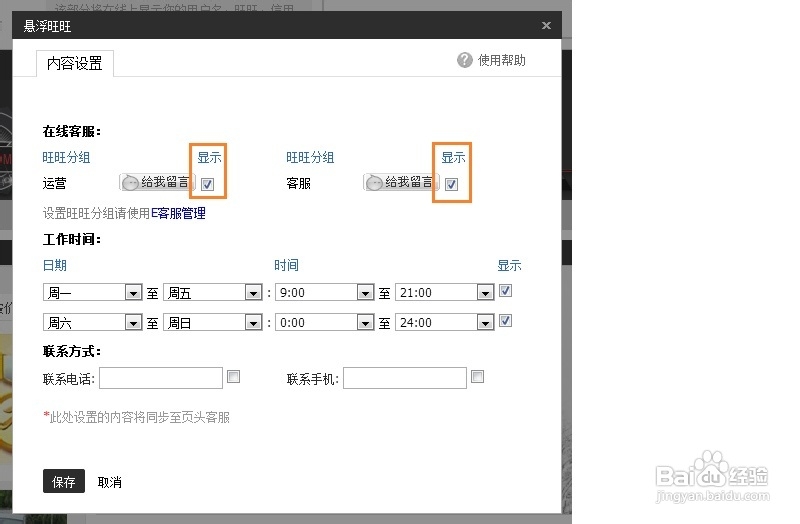
Task: Click the 保存 button
Action: (64, 481)
